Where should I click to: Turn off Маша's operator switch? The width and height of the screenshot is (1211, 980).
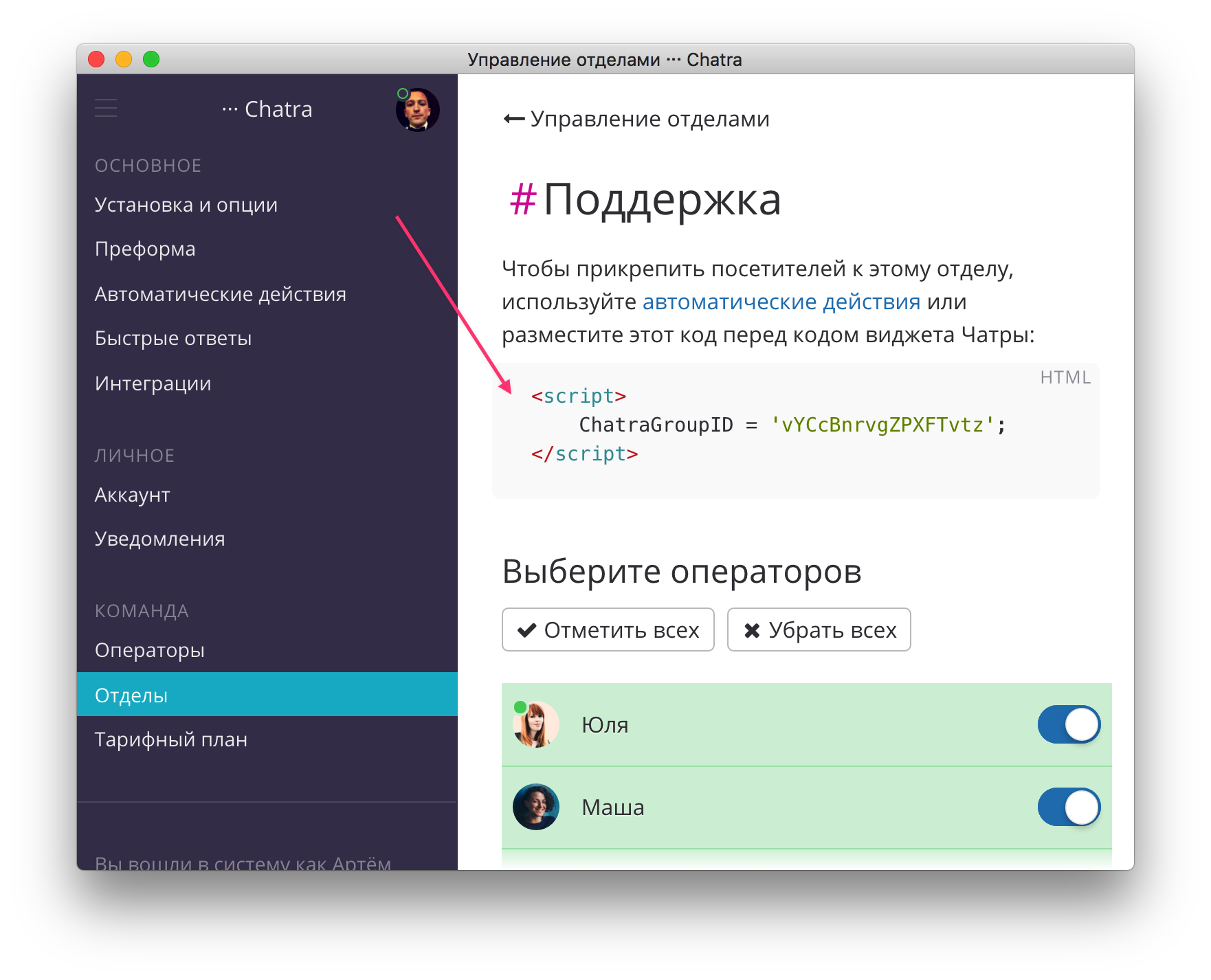pos(1068,807)
